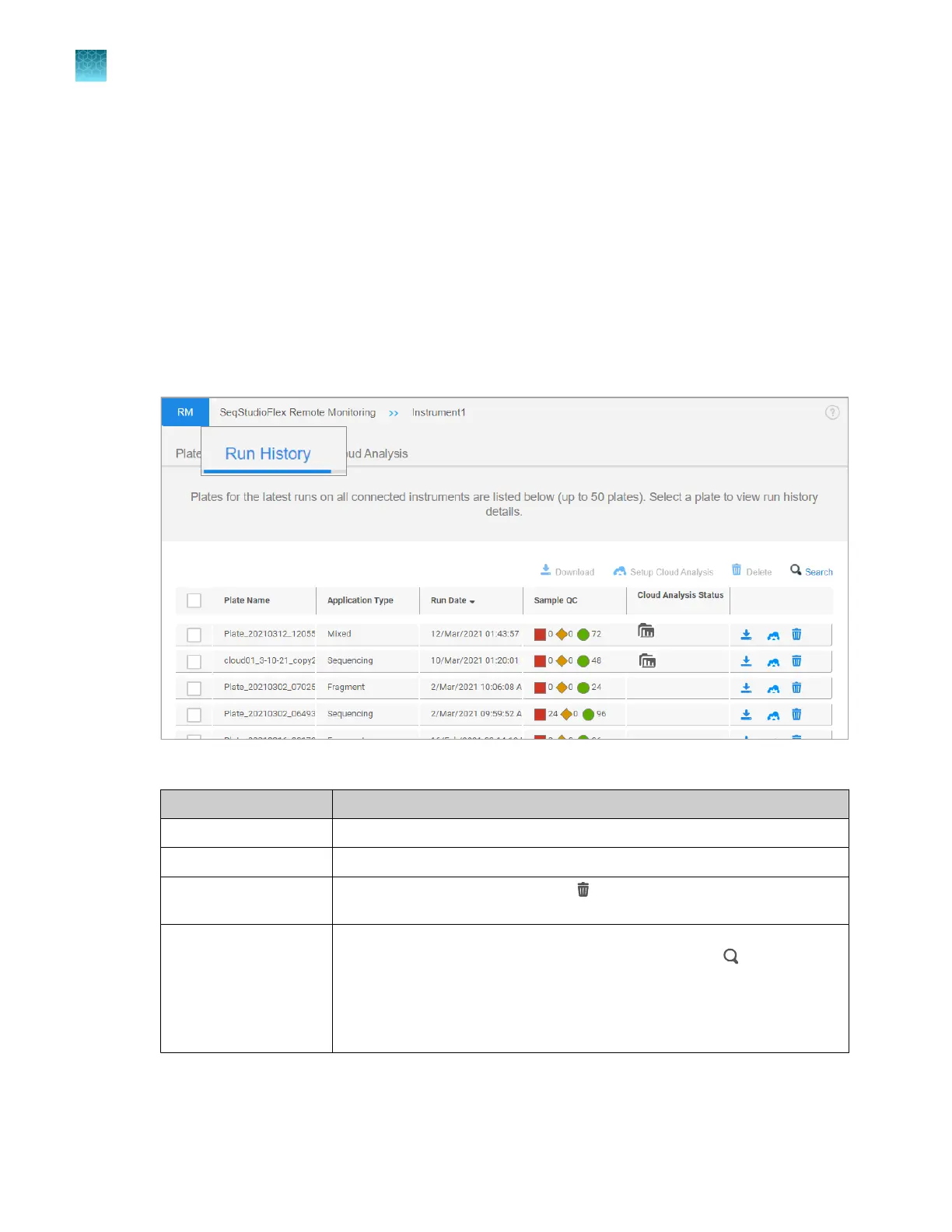The height and width of the screenshot is (1232, 952).
Task: Download the Plate_20210312 row data
Action: [x=746, y=635]
